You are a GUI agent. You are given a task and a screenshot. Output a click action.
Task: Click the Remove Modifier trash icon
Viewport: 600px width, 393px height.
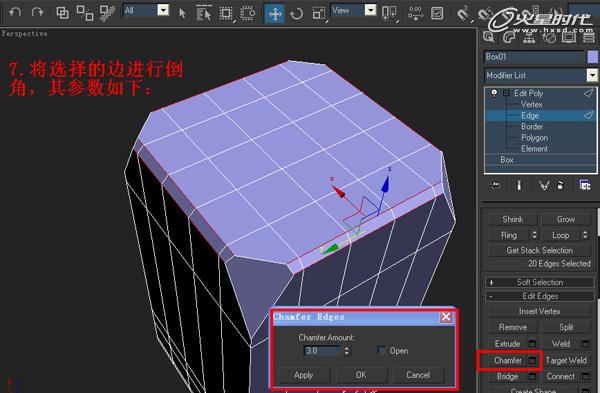pyautogui.click(x=561, y=186)
